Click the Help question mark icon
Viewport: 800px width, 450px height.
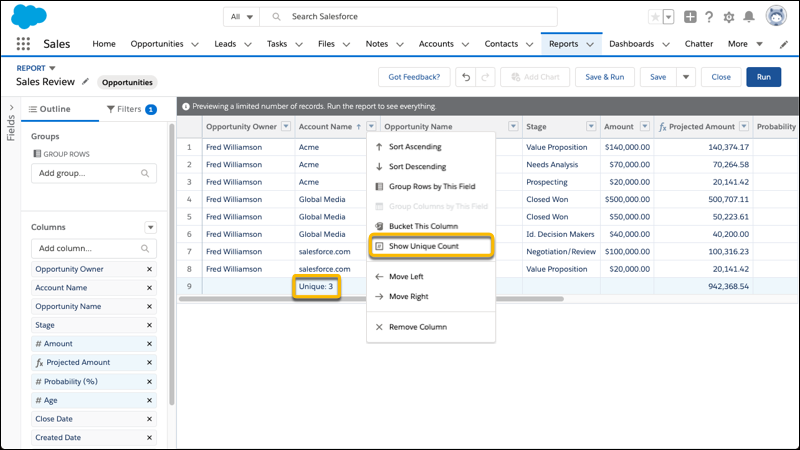pos(709,17)
